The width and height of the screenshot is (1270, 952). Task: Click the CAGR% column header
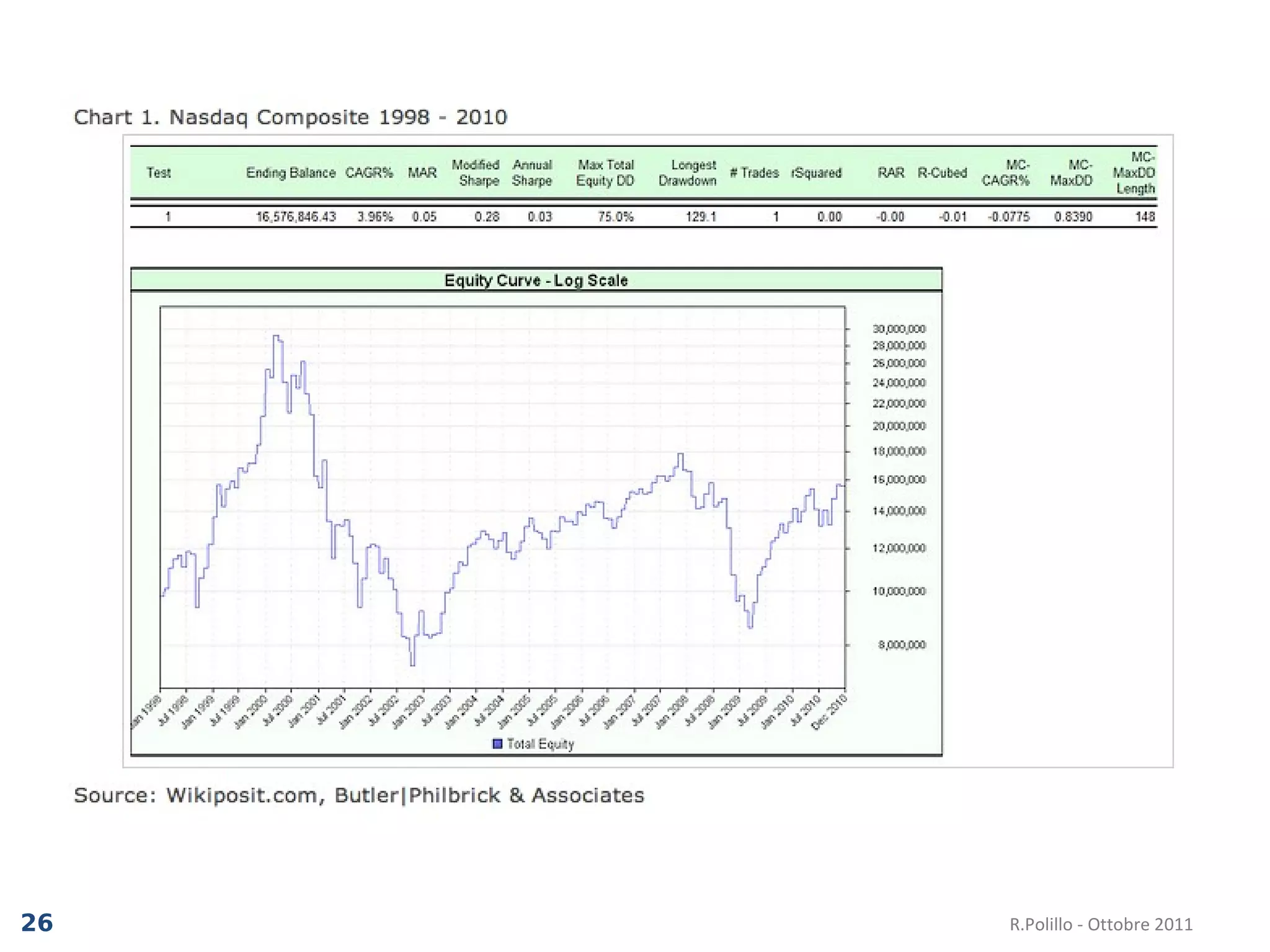(x=369, y=173)
